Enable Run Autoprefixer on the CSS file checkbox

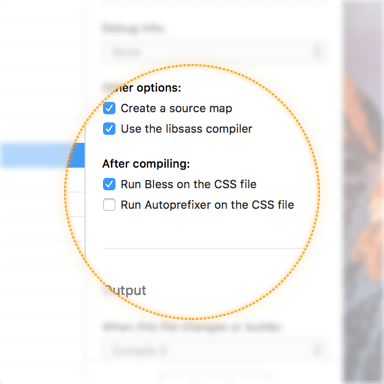pos(109,205)
